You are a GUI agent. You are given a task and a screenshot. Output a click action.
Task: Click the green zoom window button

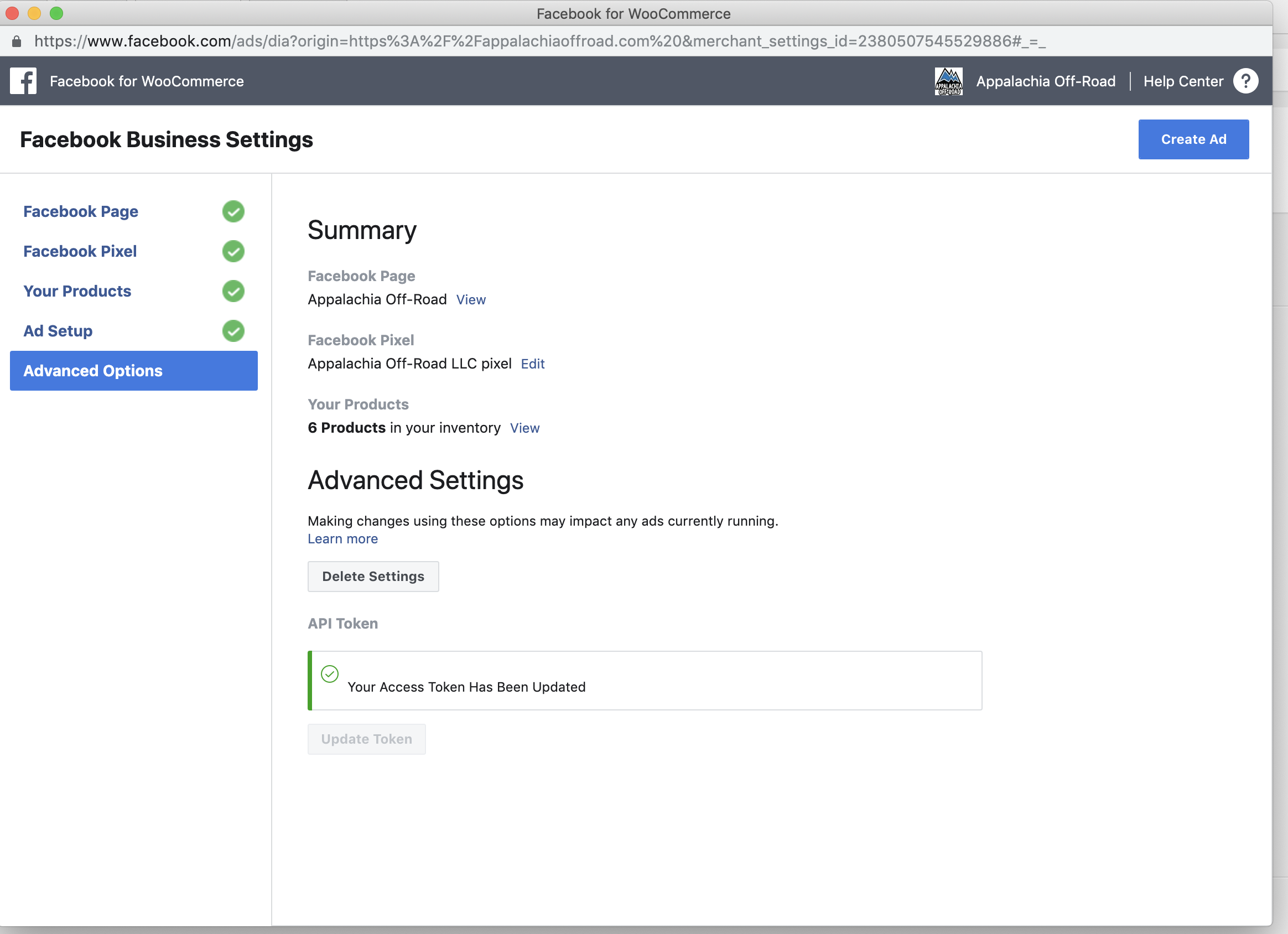coord(56,13)
